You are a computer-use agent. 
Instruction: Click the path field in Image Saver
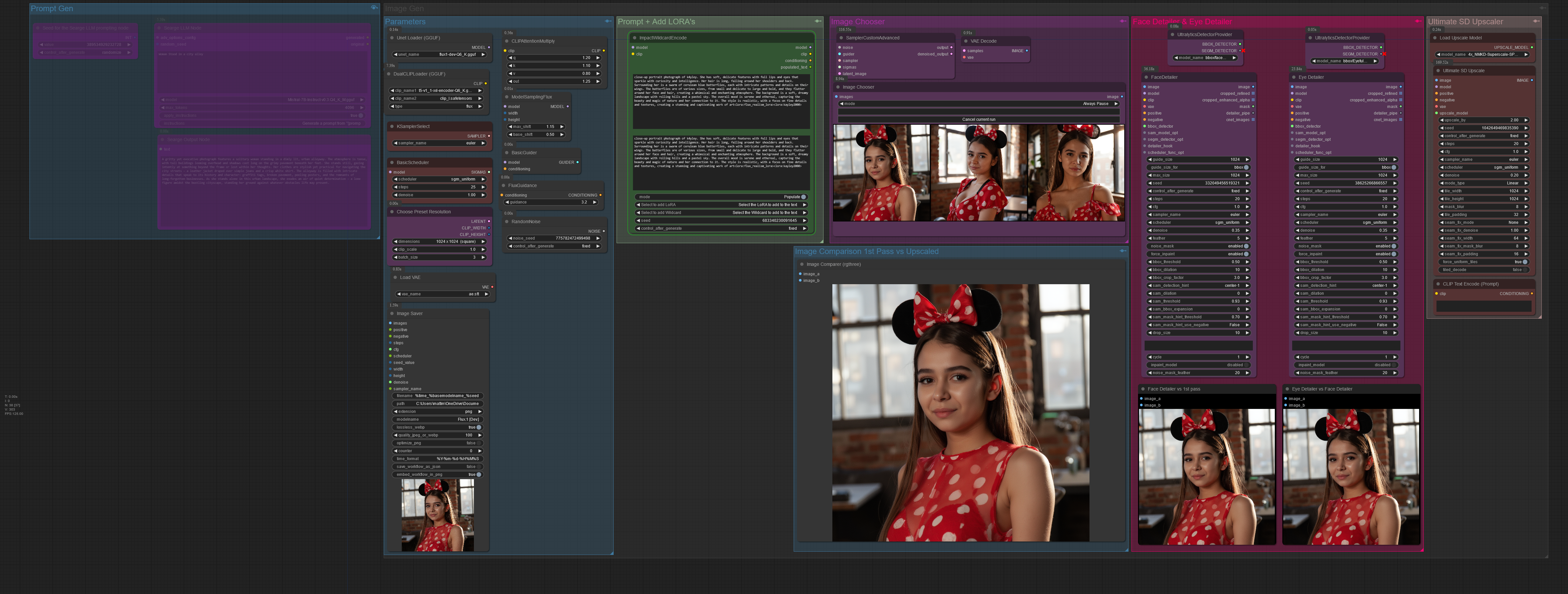438,404
